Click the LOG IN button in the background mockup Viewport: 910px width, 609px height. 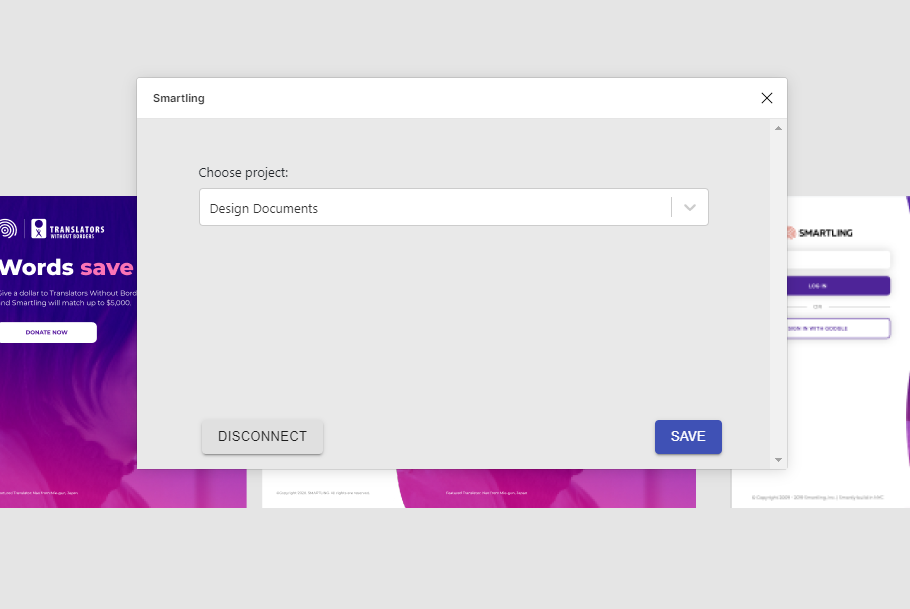click(x=838, y=286)
